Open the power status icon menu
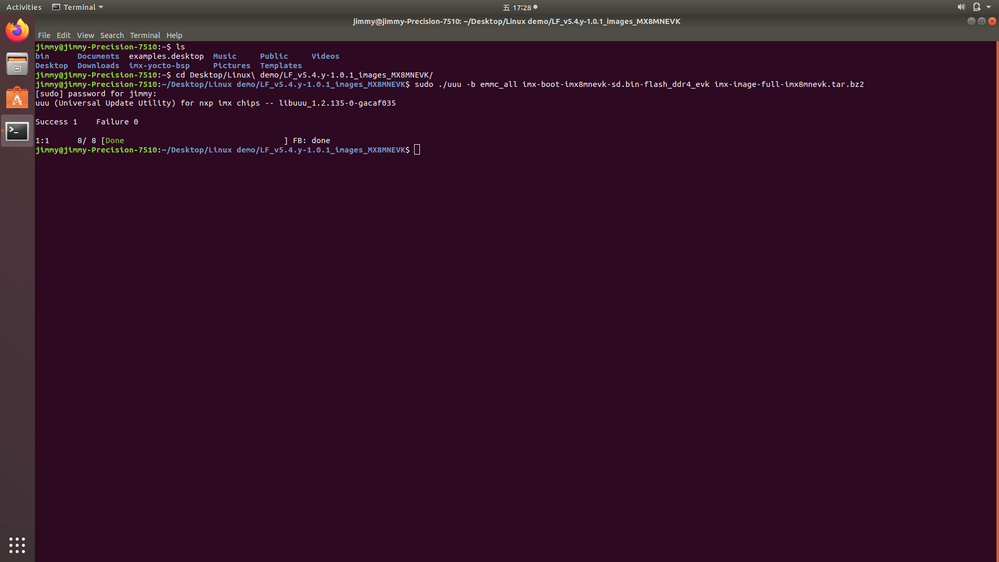This screenshot has width=999, height=562. (977, 7)
